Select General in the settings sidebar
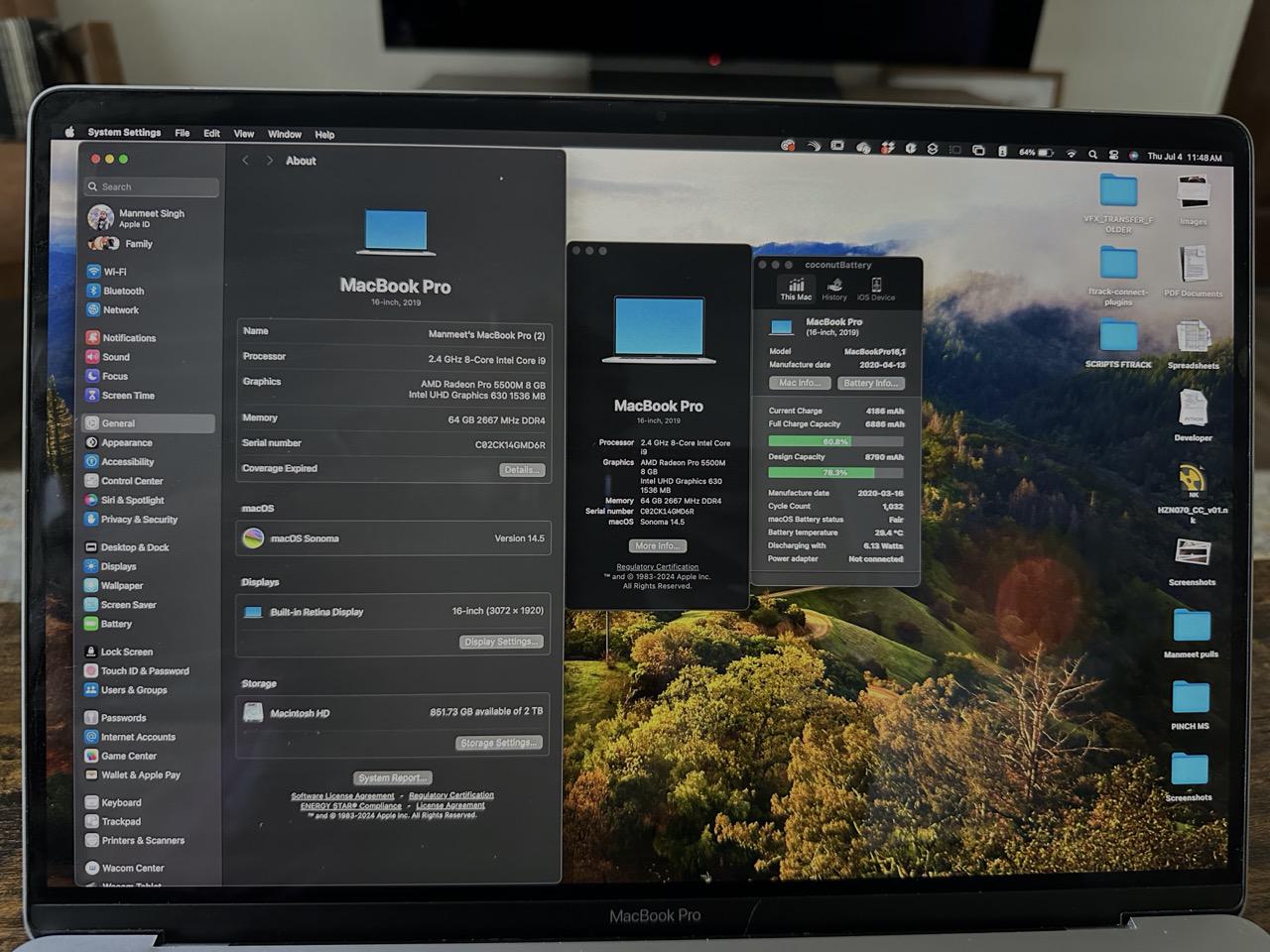Image resolution: width=1270 pixels, height=952 pixels. point(149,423)
